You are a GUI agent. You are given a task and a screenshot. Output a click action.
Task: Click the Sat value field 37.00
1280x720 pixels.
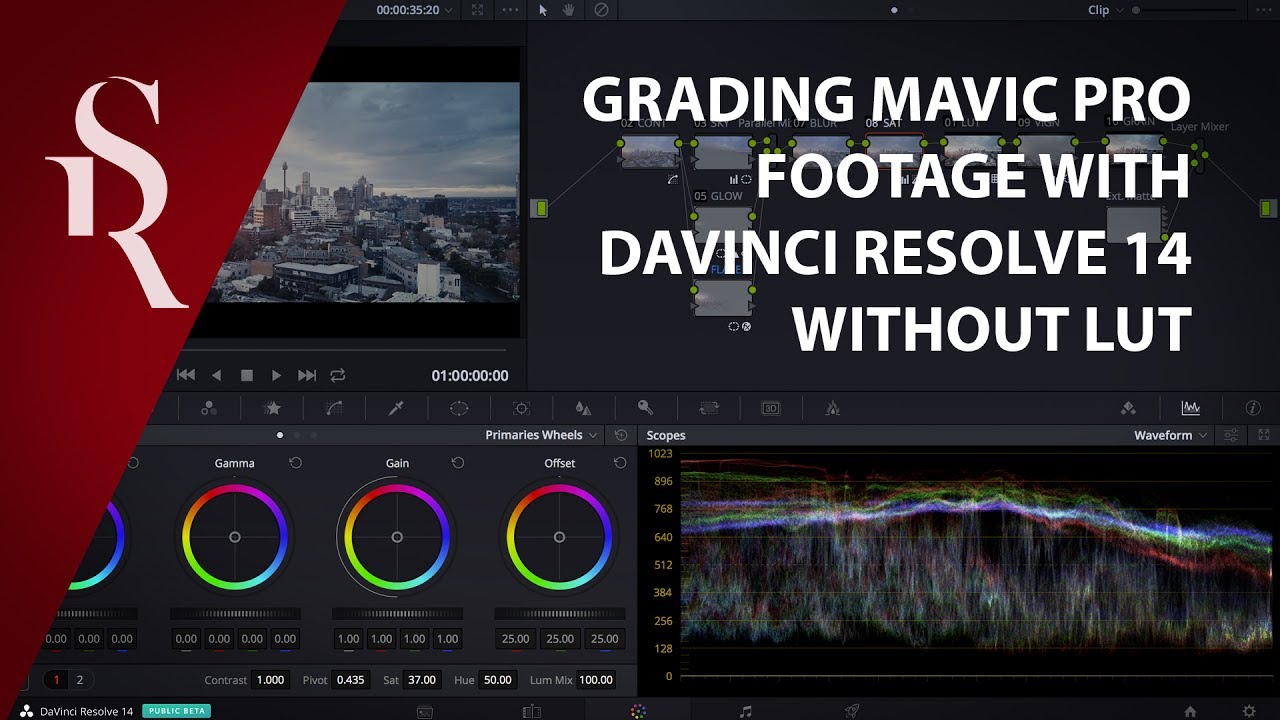(422, 680)
